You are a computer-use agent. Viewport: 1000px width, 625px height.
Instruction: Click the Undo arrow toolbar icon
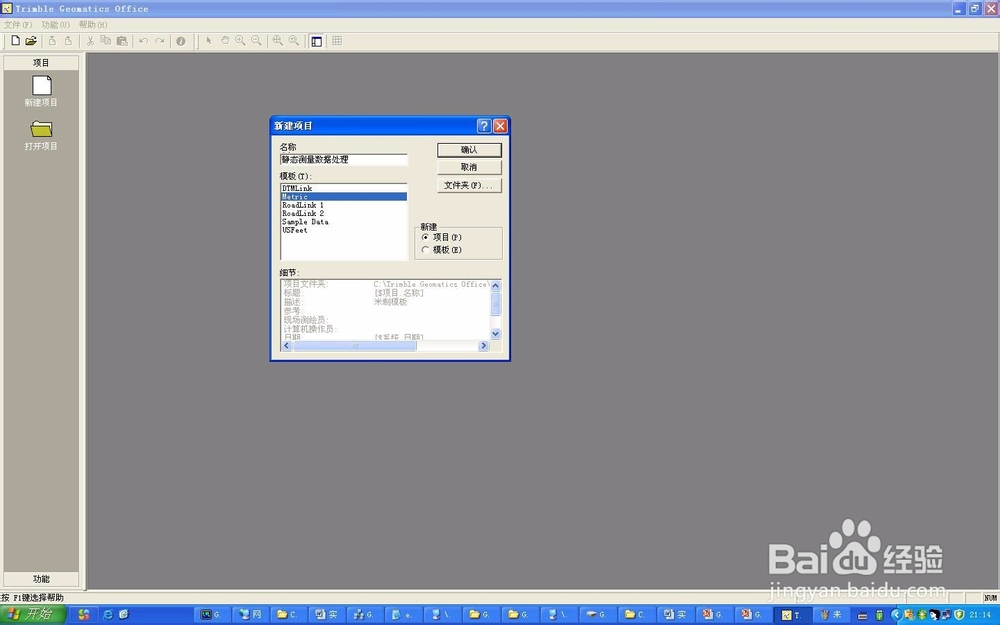[x=143, y=41]
